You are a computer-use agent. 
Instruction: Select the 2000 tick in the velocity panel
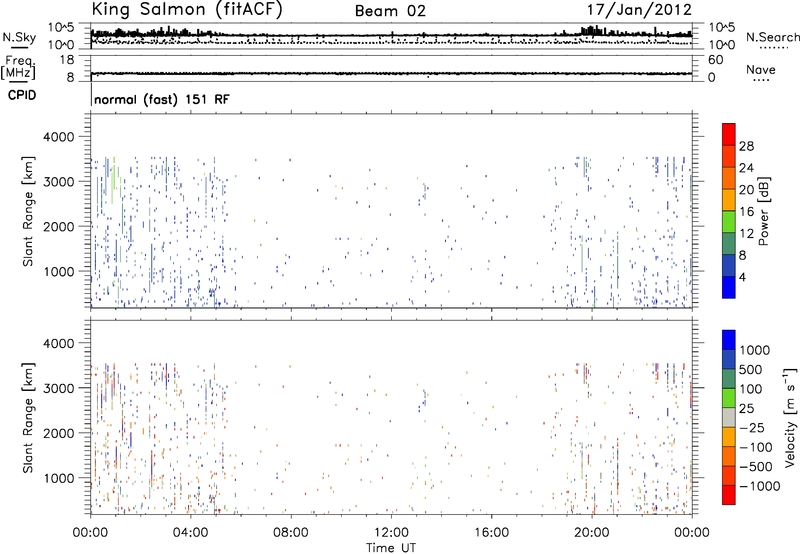pyautogui.click(x=61, y=433)
